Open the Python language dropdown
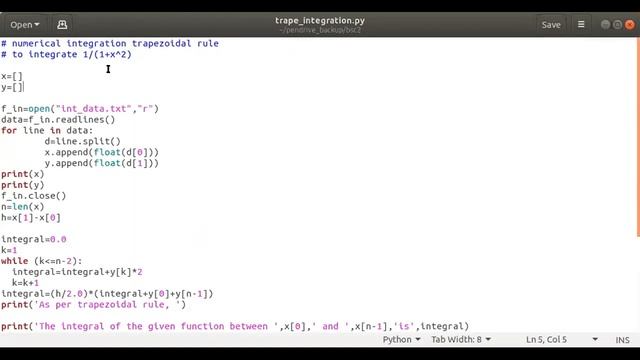 click(401, 340)
